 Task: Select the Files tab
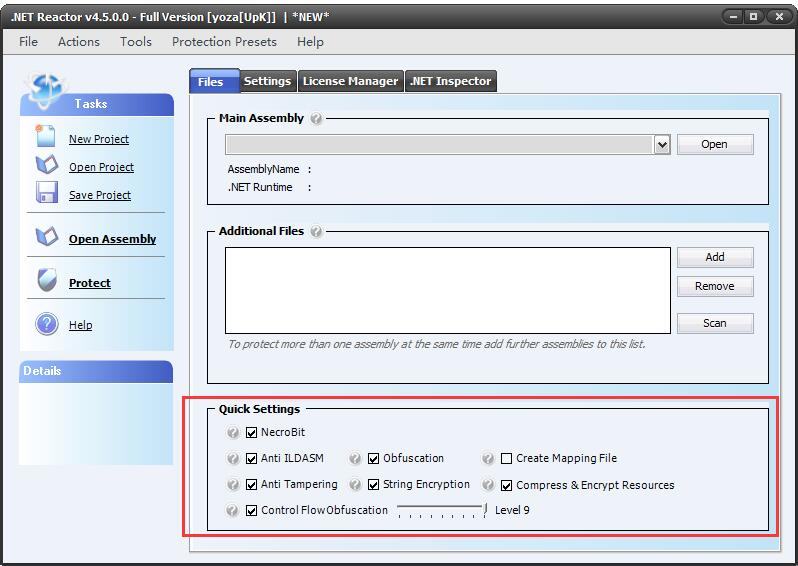214,81
